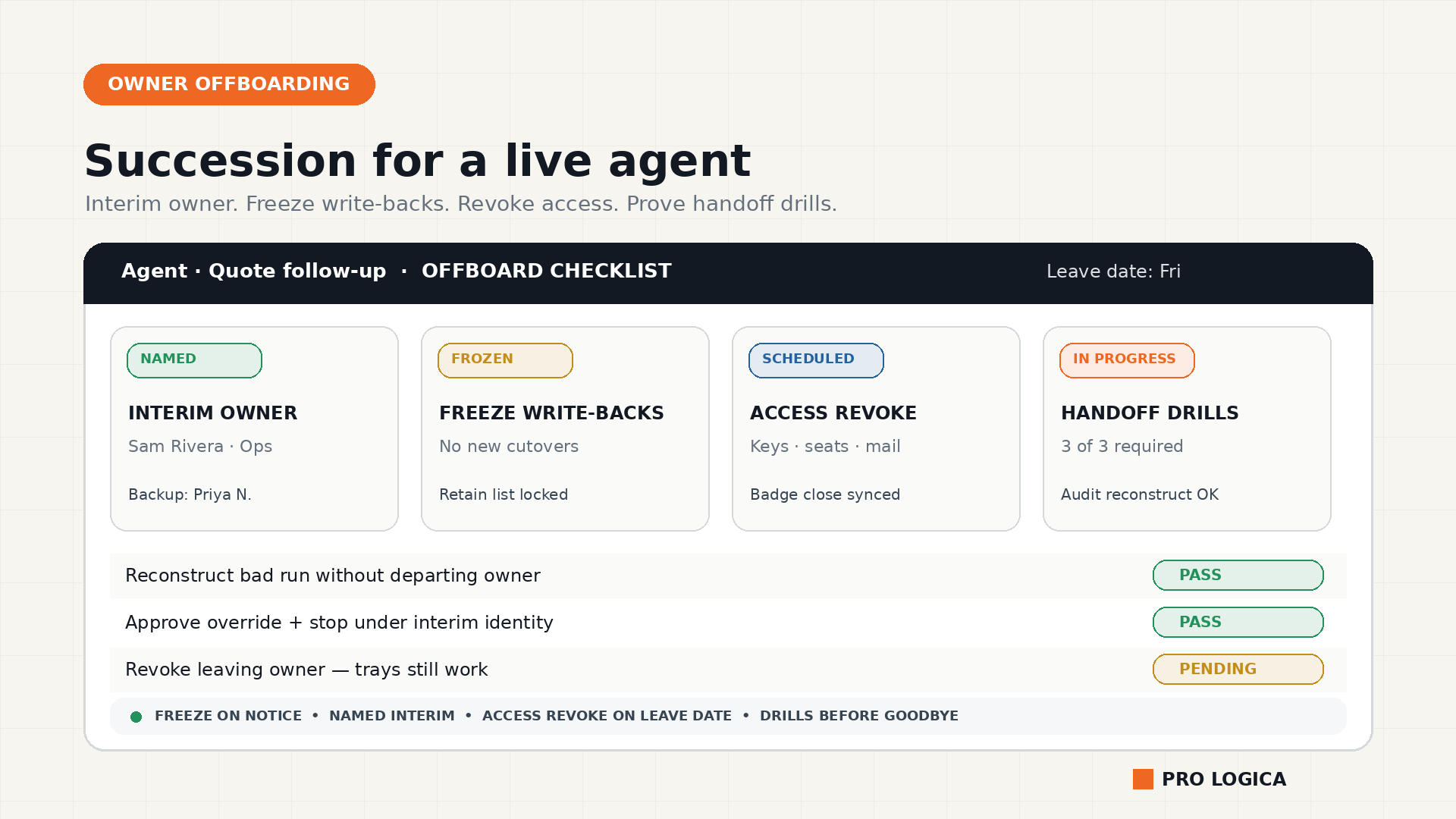
Task: Click the Agent · Quote follow-up header text
Action: pos(253,271)
